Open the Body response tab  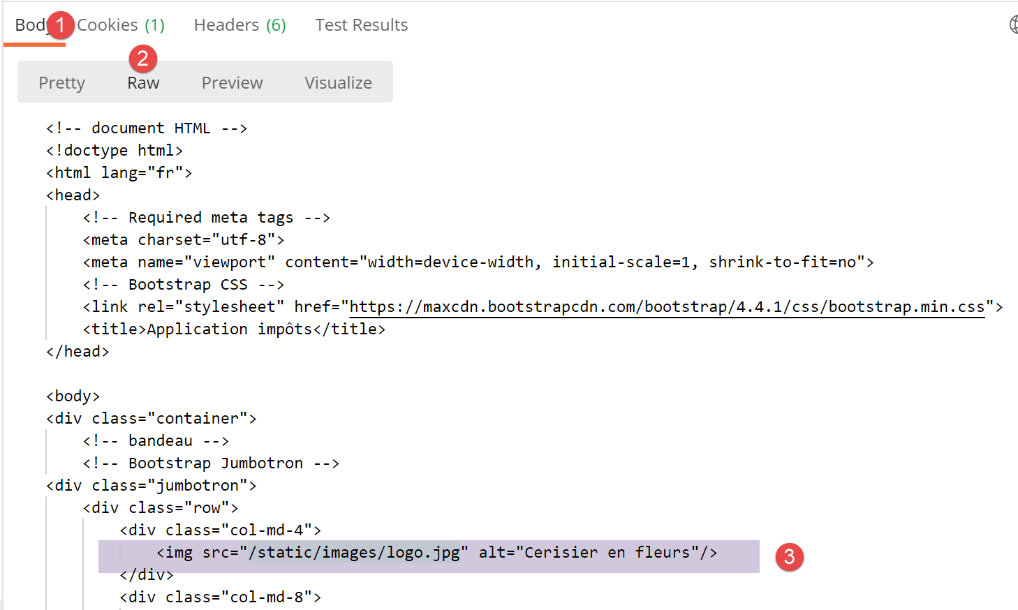coord(30,25)
